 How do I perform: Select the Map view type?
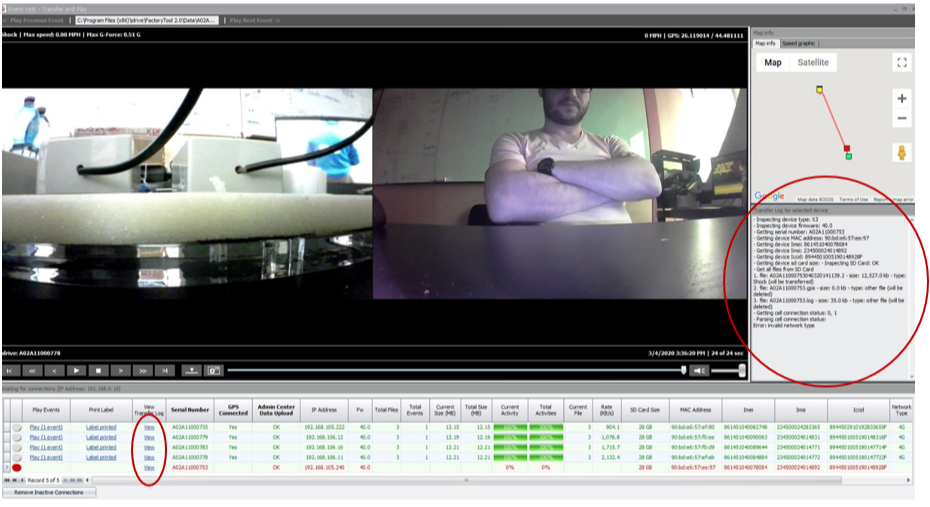click(772, 62)
